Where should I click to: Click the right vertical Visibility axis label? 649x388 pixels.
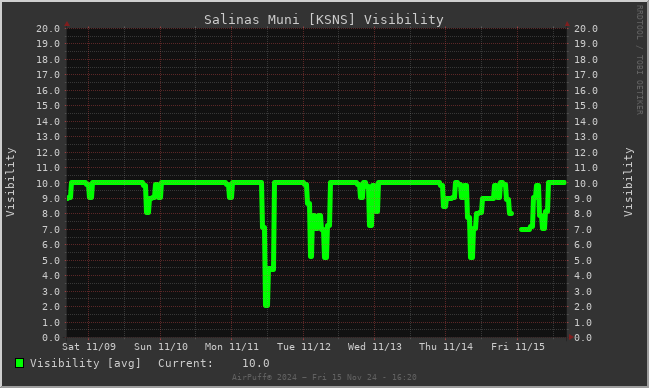[x=628, y=182]
